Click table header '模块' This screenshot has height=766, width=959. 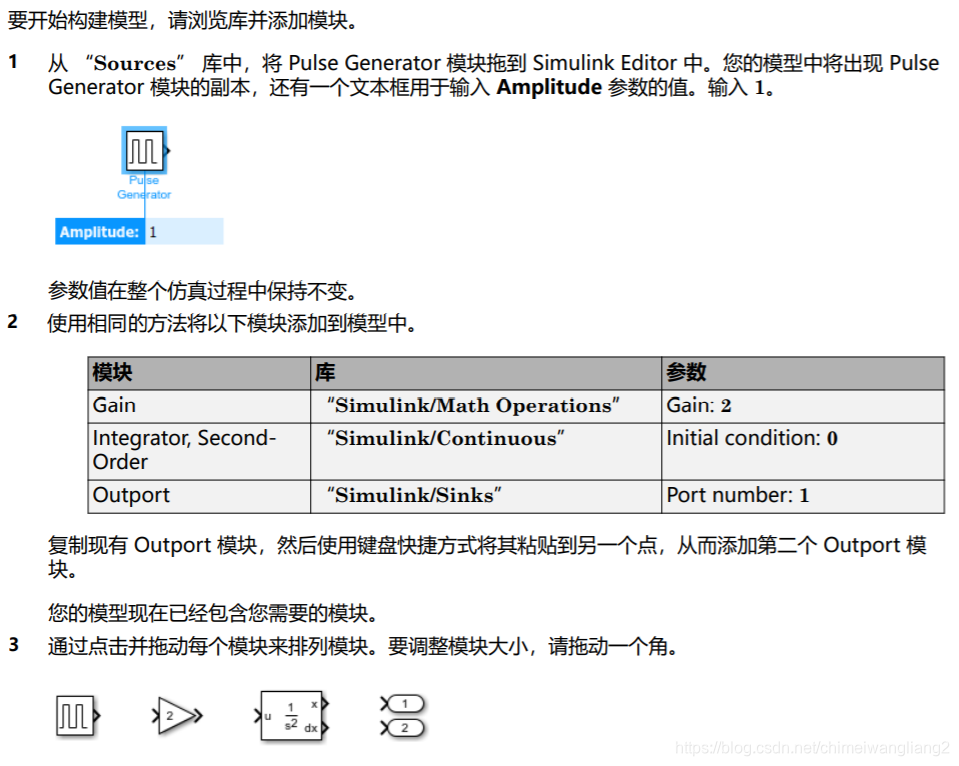click(x=199, y=373)
